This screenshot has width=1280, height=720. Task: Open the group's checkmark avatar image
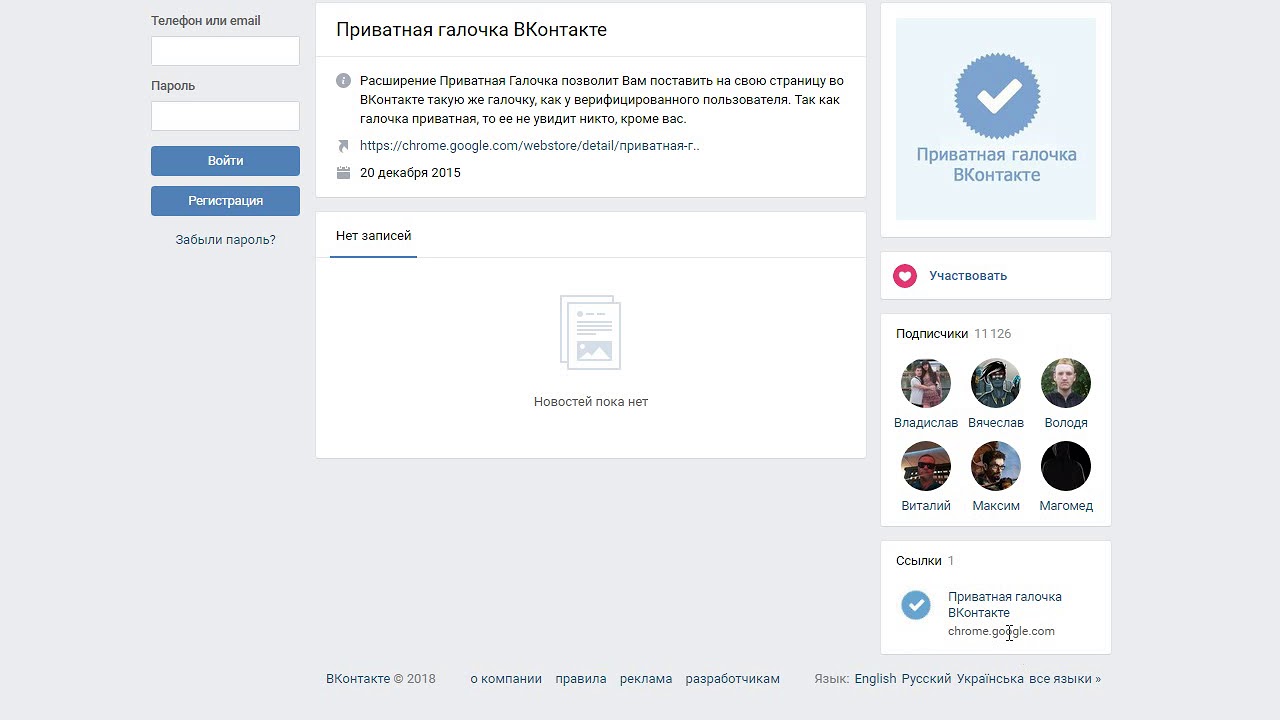click(996, 119)
